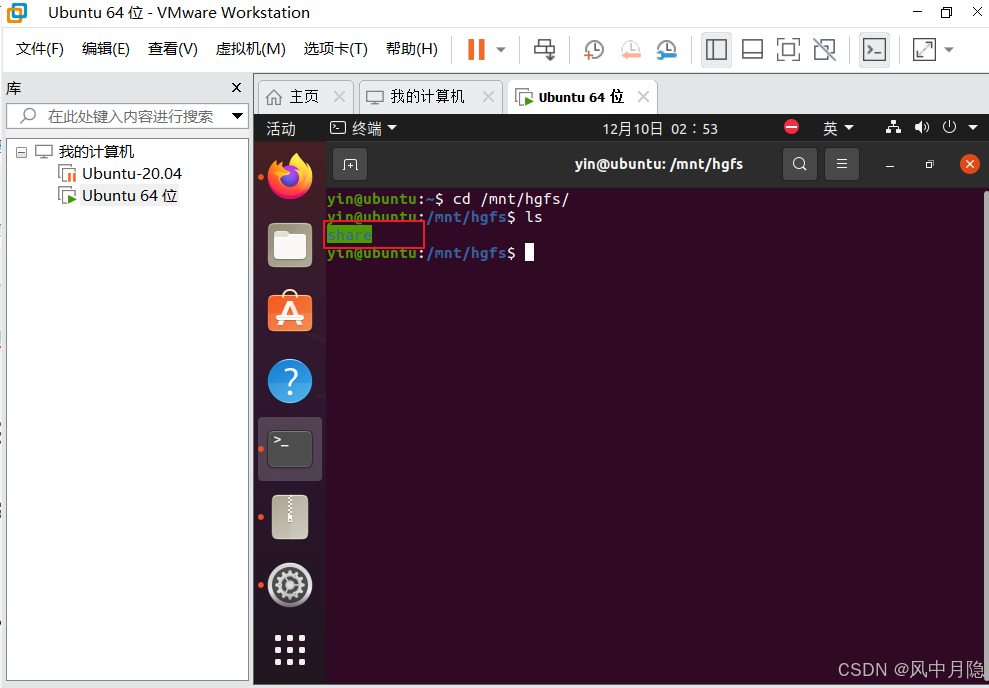Toggle the library sidebar view
This screenshot has height=688, width=989.
click(716, 49)
